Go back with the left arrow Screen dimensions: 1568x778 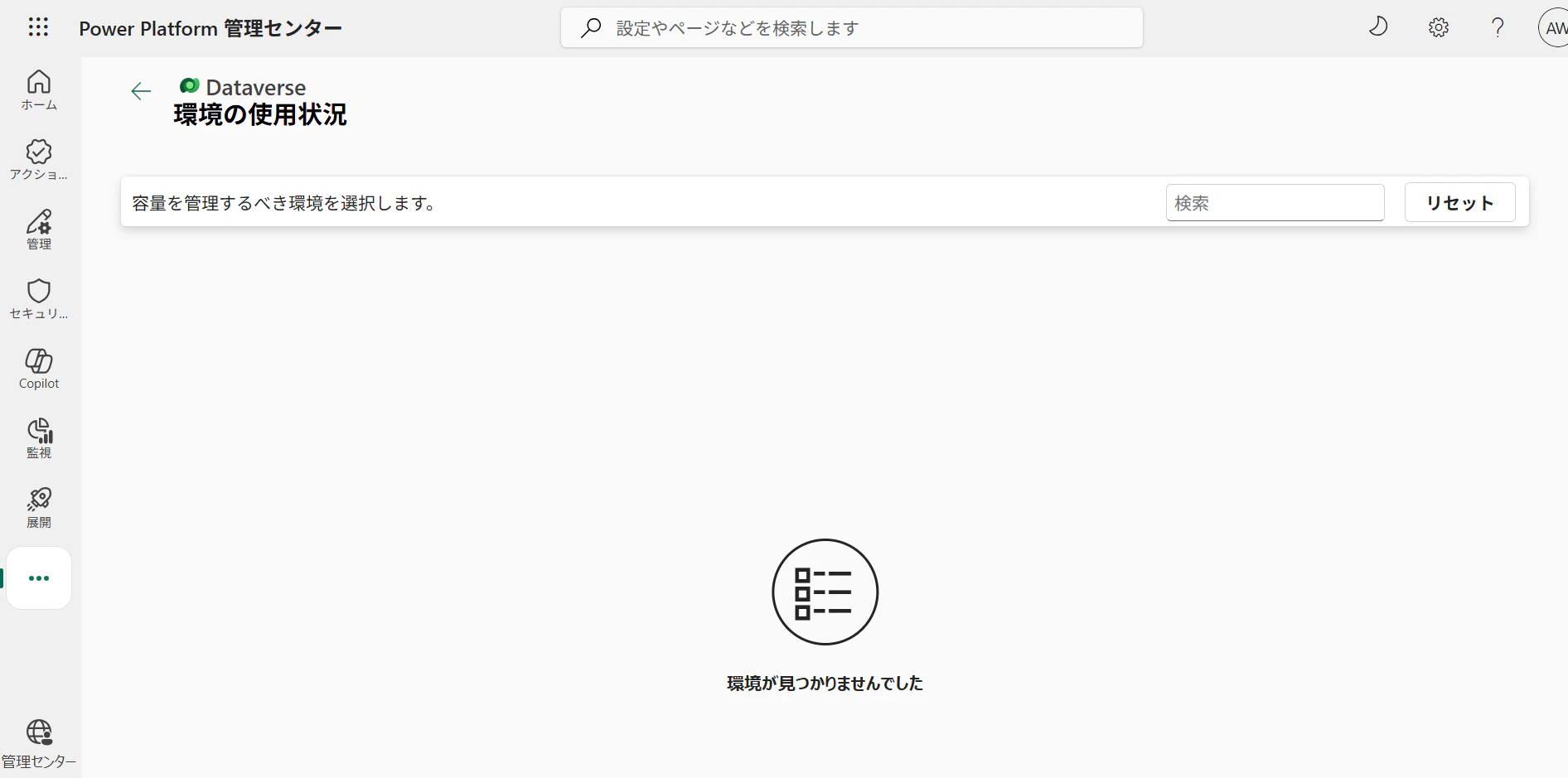tap(142, 91)
